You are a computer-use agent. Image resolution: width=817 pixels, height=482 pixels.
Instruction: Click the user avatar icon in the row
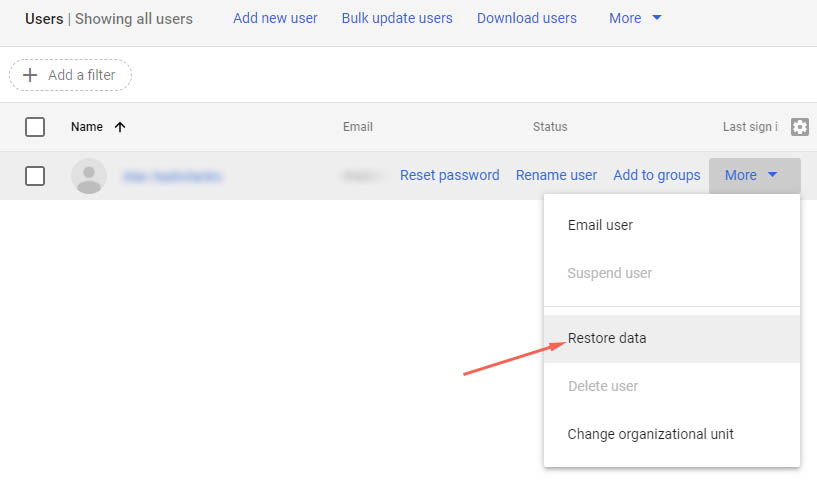(x=89, y=176)
